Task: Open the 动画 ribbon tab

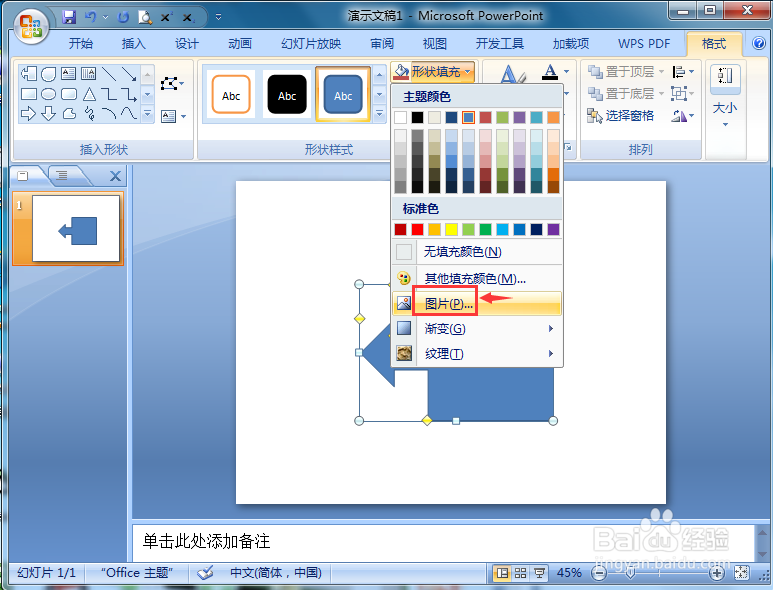Action: click(x=240, y=43)
